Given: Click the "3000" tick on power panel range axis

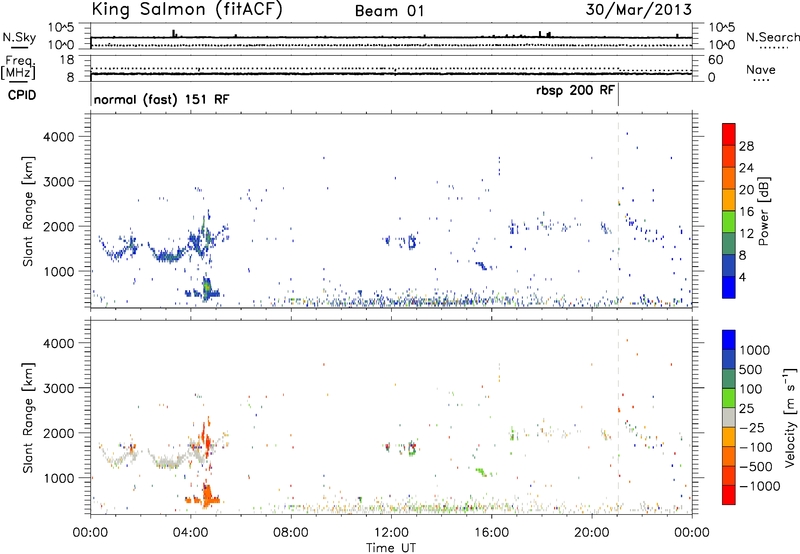Looking at the screenshot, I should coord(58,182).
